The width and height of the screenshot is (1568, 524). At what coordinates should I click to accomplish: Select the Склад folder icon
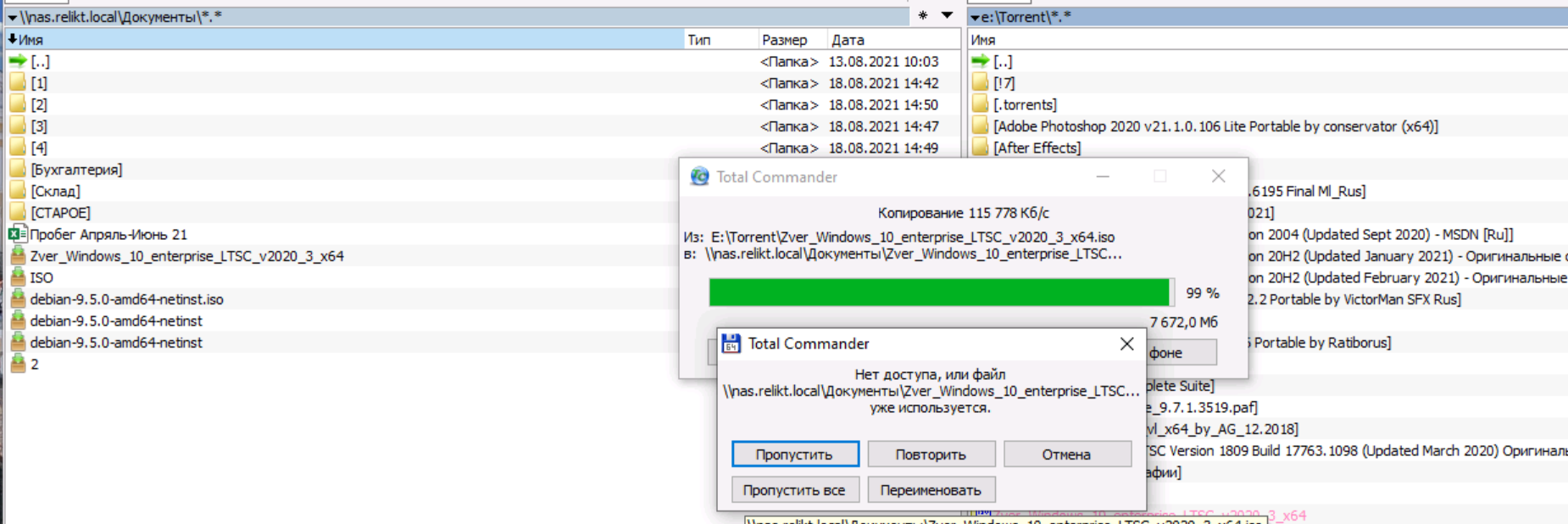click(x=18, y=191)
